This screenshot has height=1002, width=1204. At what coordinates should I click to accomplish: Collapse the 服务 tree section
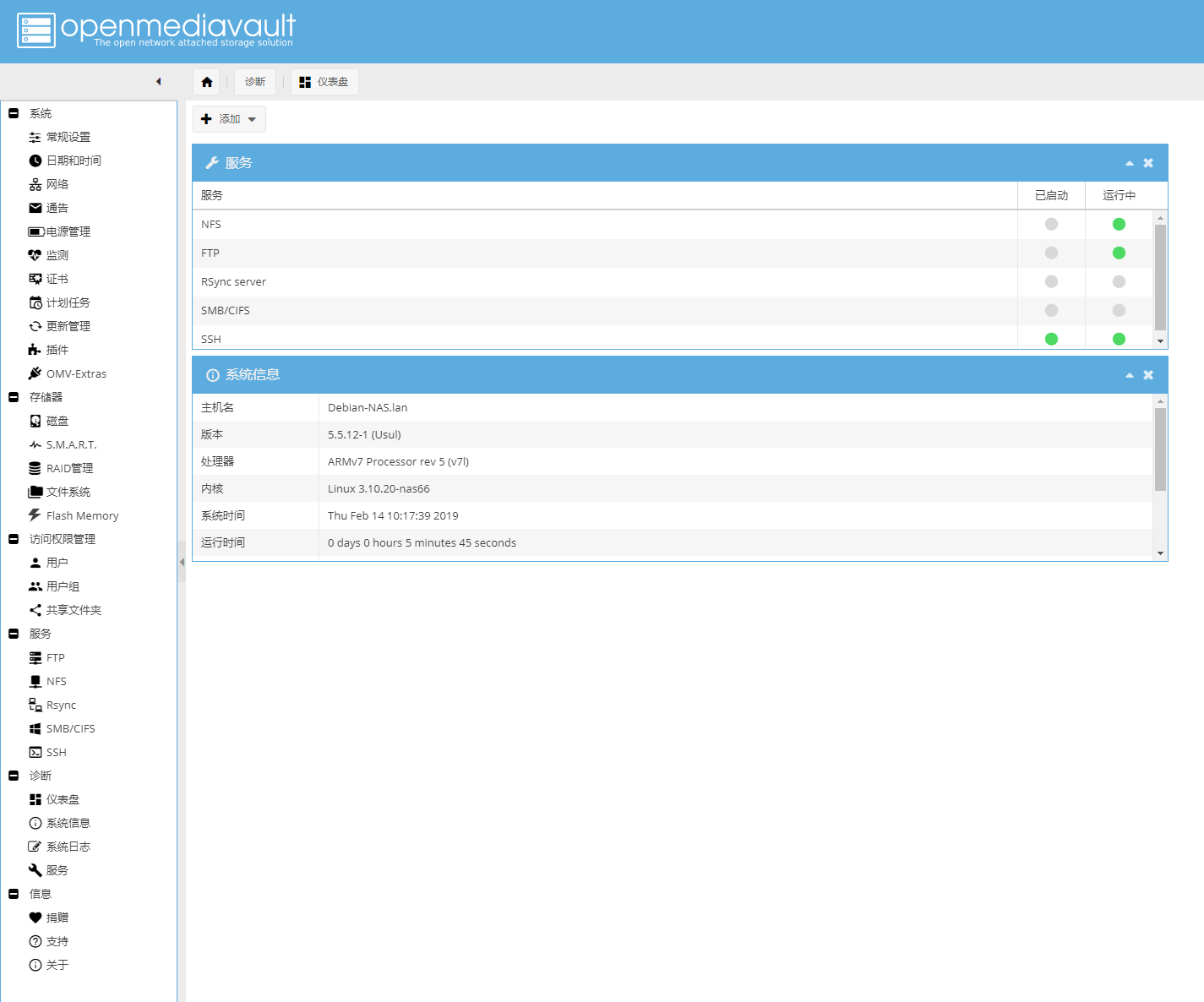coord(14,634)
